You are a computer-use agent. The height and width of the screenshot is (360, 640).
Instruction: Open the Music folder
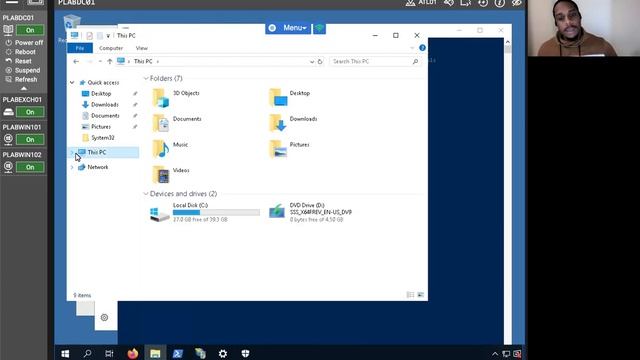[x=170, y=149]
